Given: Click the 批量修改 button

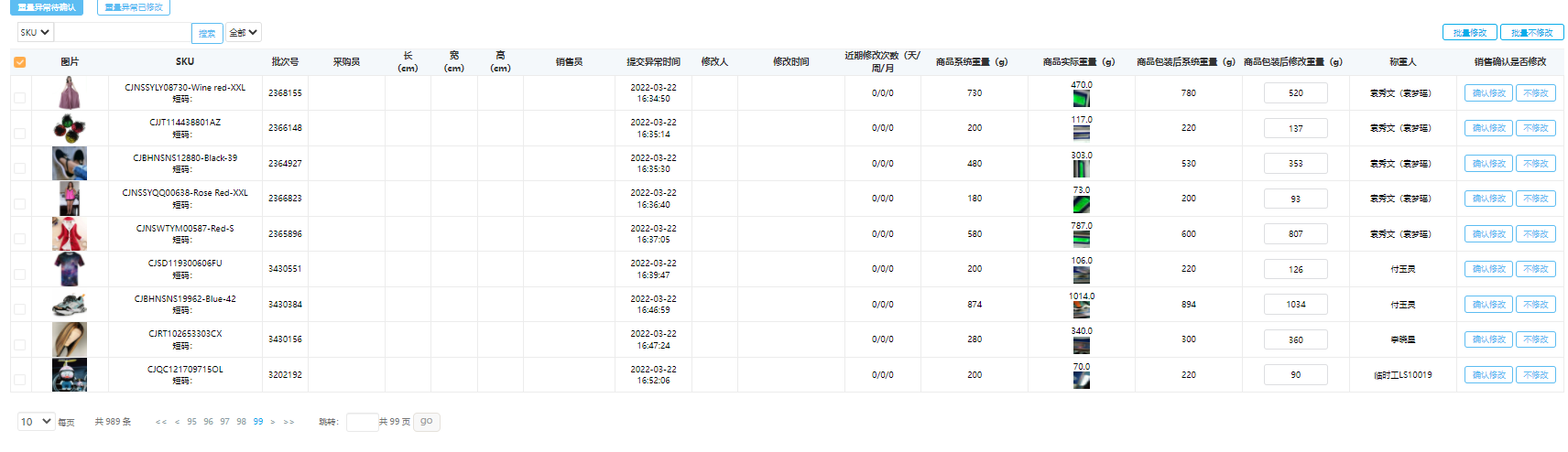Looking at the screenshot, I should tap(1469, 32).
